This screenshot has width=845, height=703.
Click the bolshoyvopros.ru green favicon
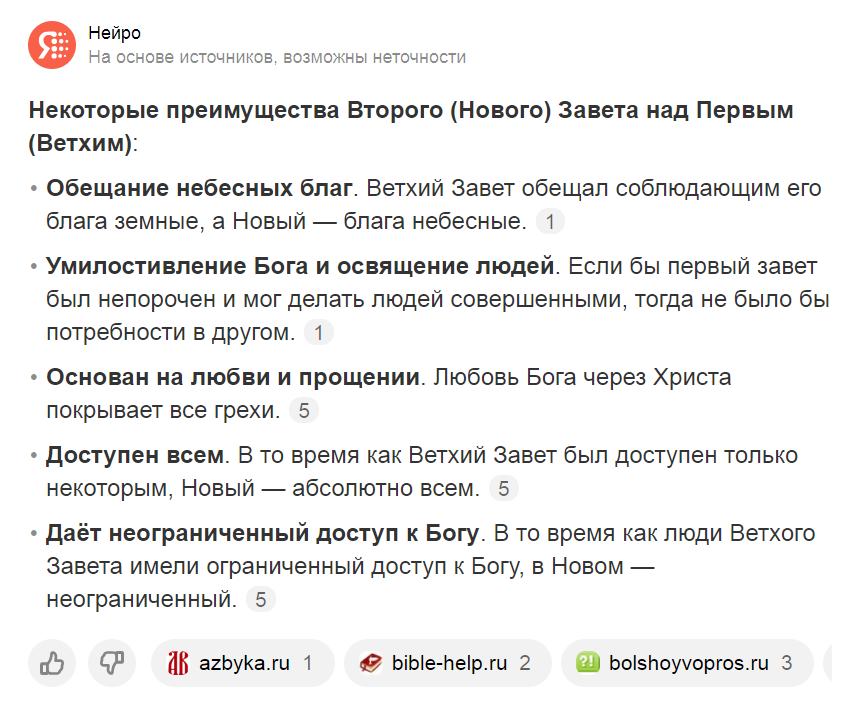point(587,662)
